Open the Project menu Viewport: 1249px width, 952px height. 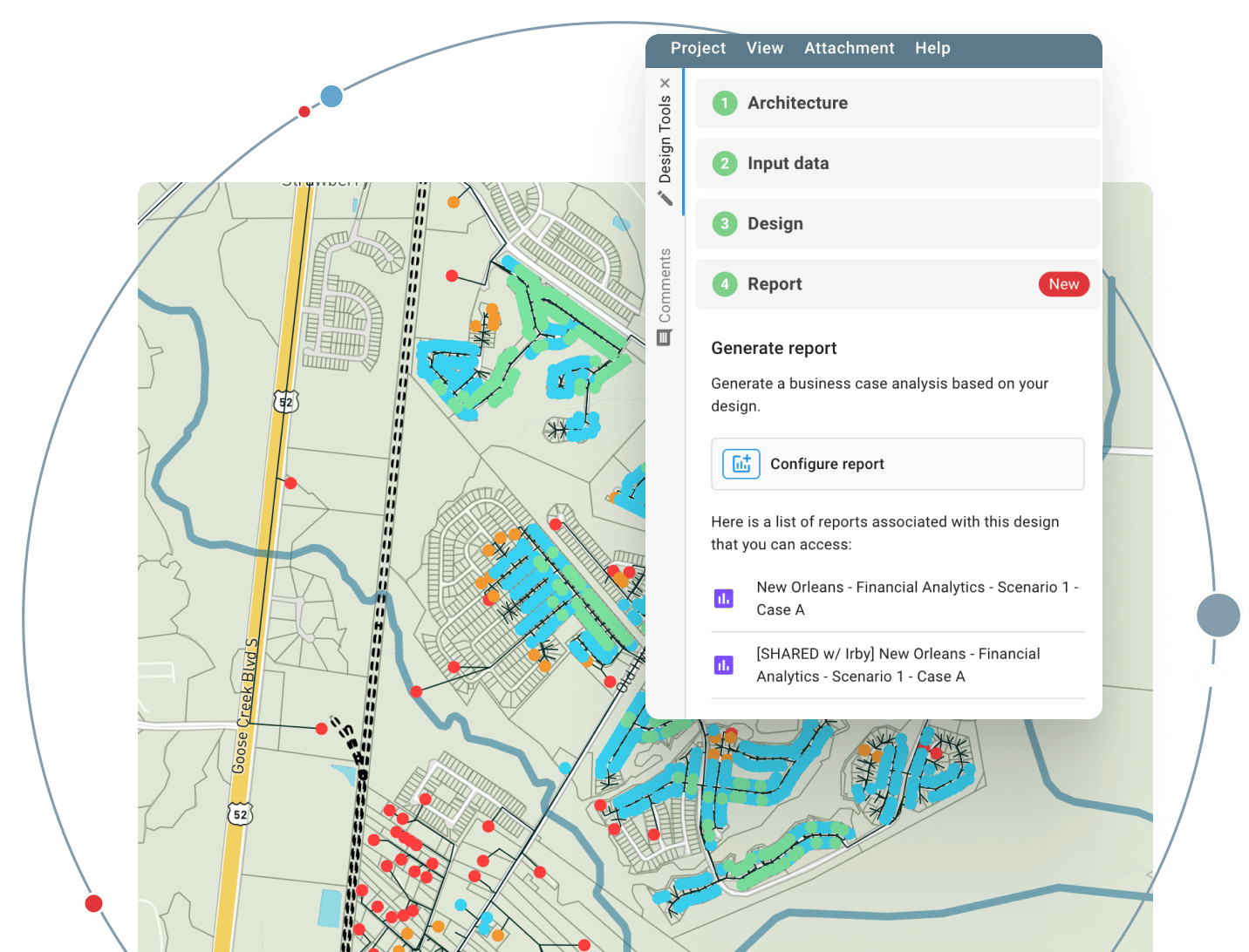(698, 48)
